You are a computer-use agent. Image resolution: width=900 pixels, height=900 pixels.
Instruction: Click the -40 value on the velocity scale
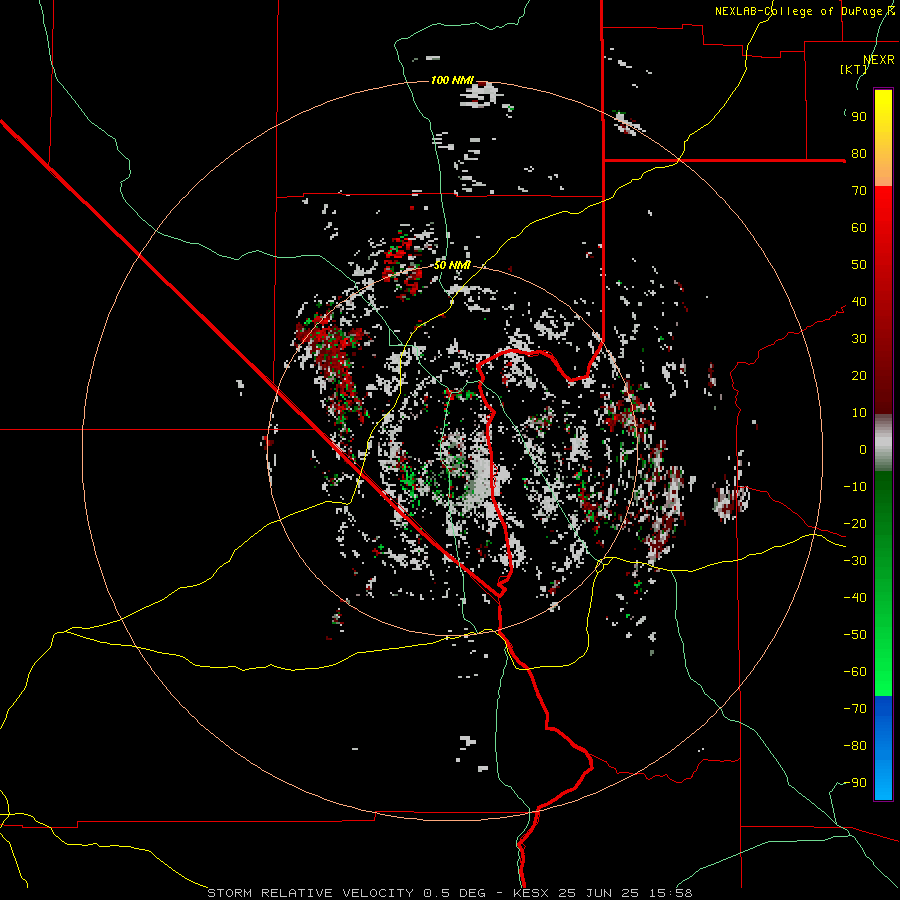tap(855, 598)
